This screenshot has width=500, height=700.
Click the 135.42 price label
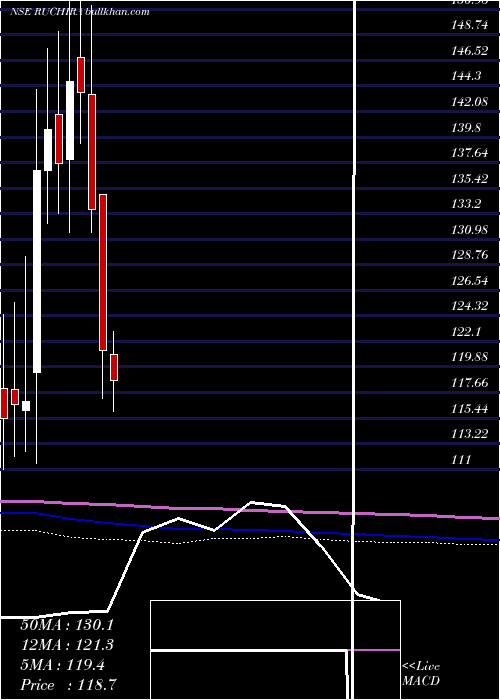469,179
